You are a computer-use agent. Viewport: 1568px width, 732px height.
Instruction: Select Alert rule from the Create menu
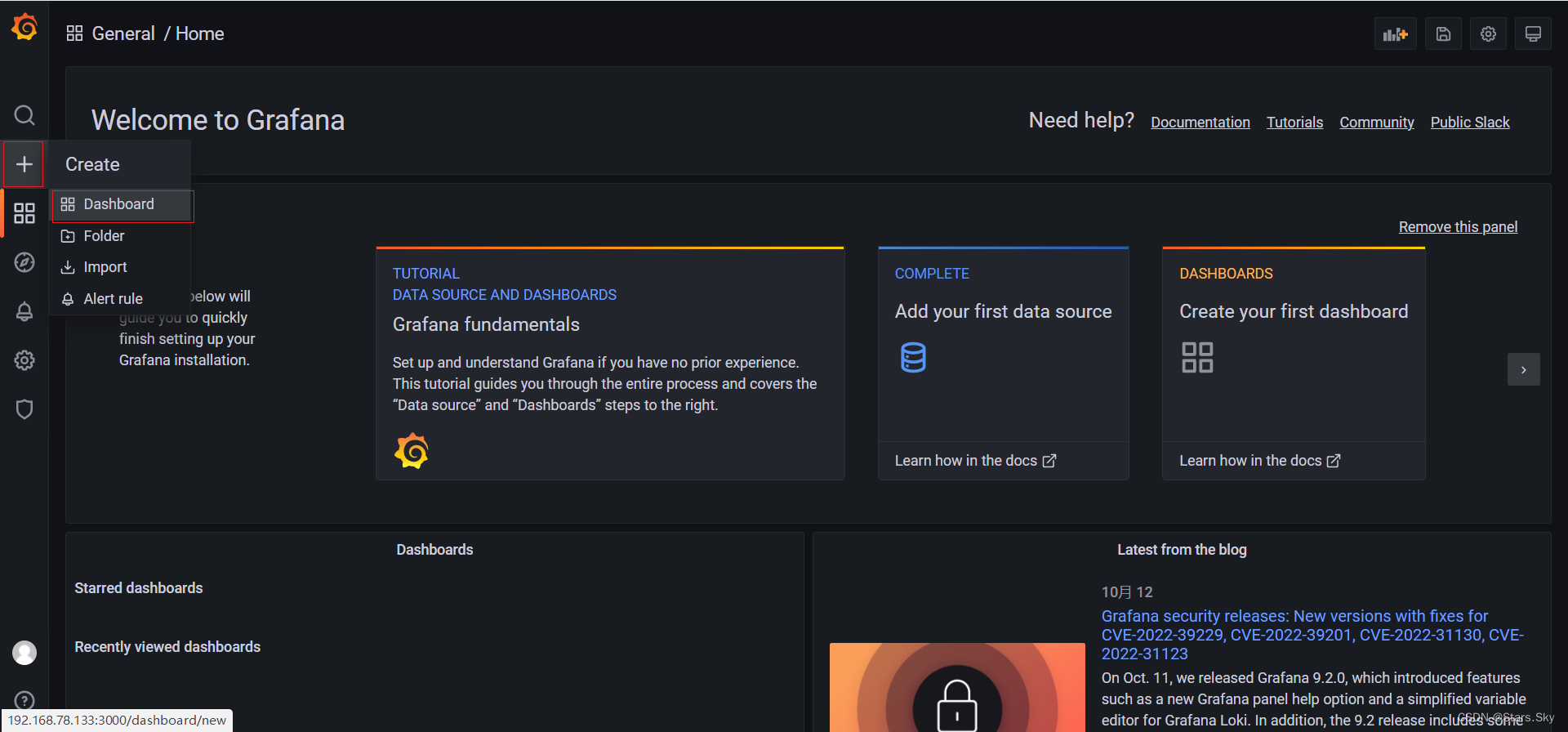(x=120, y=299)
